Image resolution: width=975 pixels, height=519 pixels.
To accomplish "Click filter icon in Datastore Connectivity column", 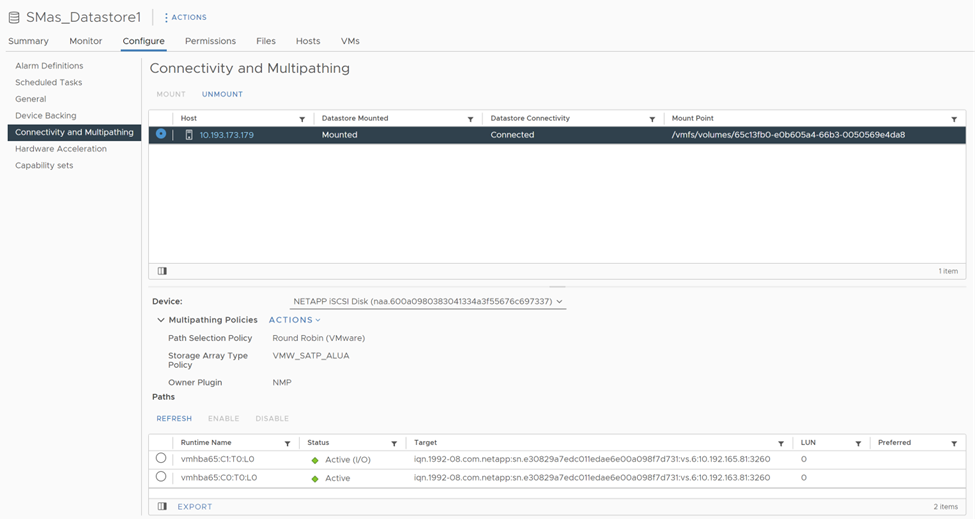I will [652, 119].
